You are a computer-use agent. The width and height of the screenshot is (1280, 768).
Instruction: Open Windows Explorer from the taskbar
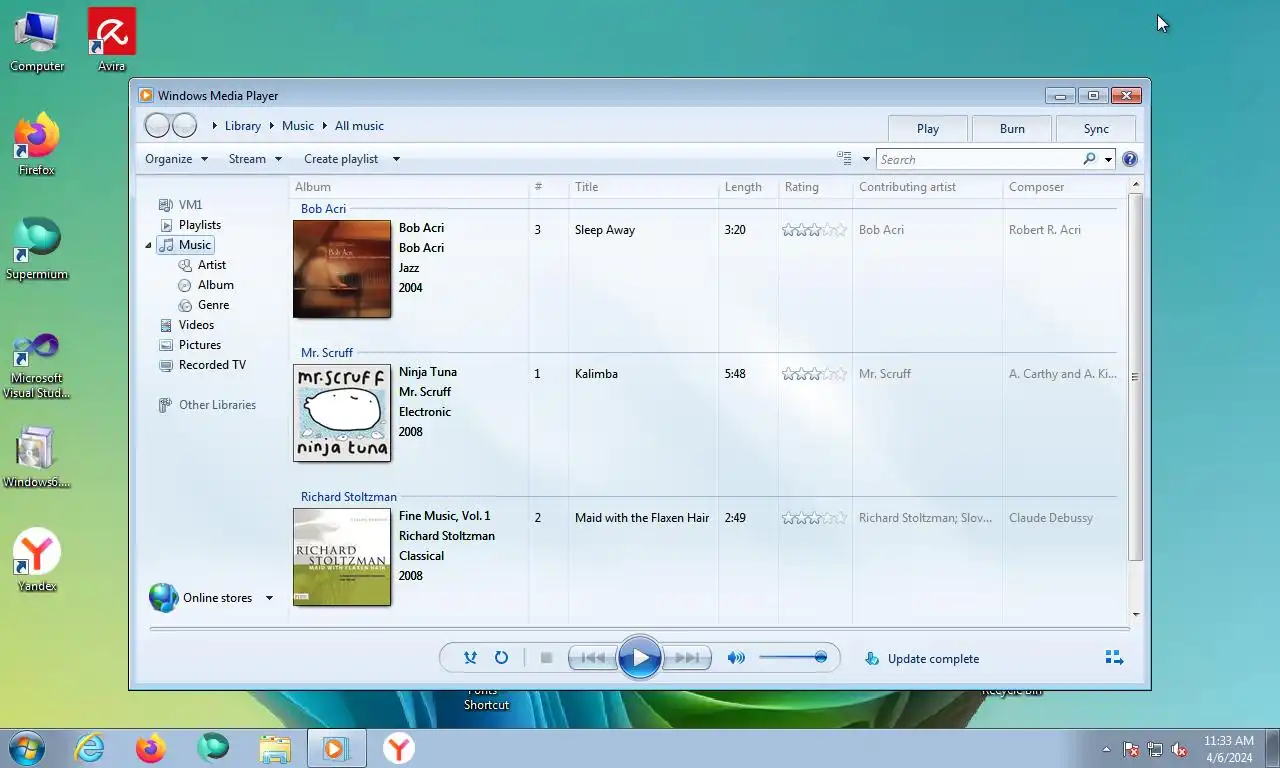point(275,748)
